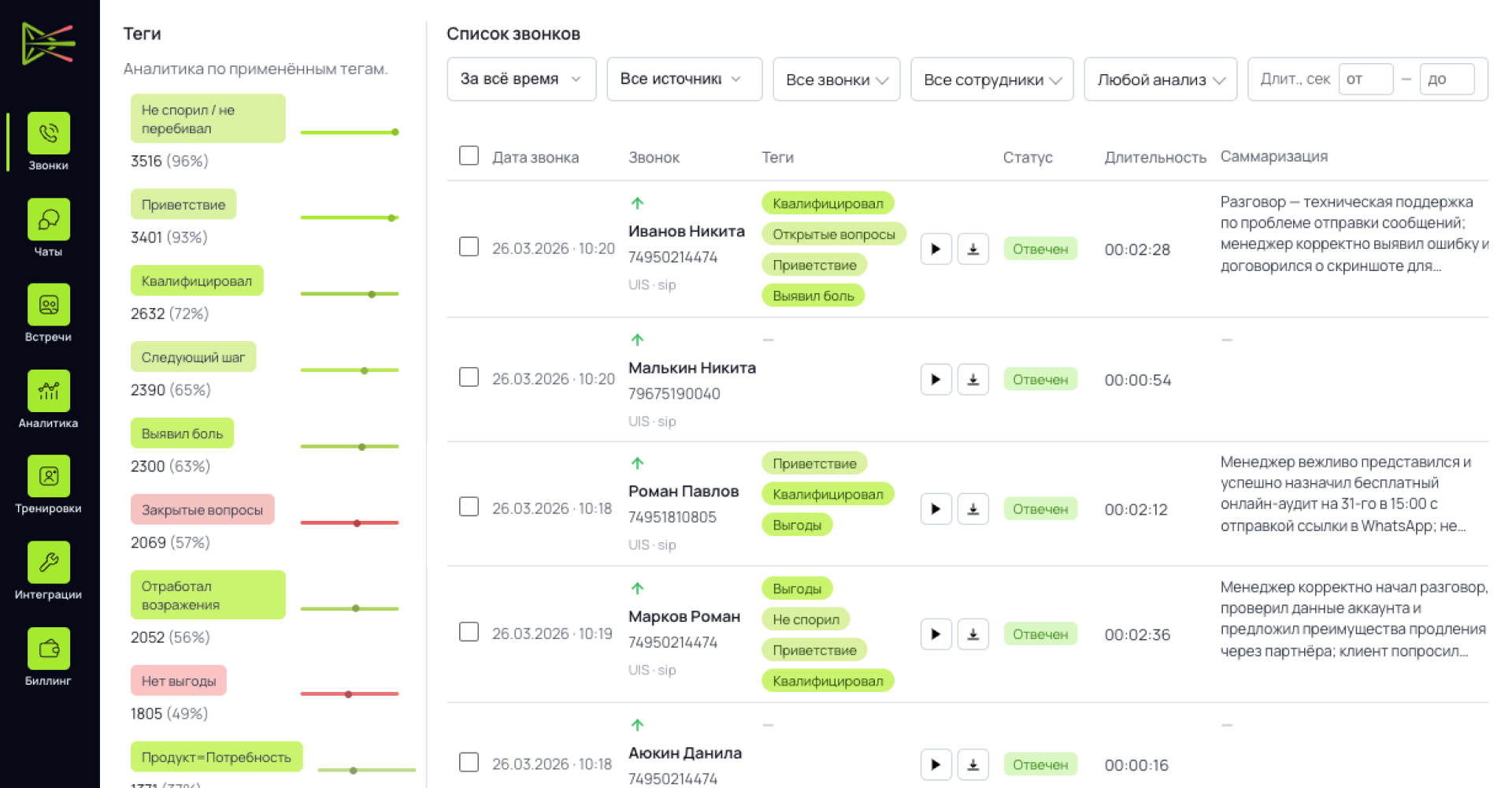
Task: Sort by Дата звонка column header
Action: 535,158
